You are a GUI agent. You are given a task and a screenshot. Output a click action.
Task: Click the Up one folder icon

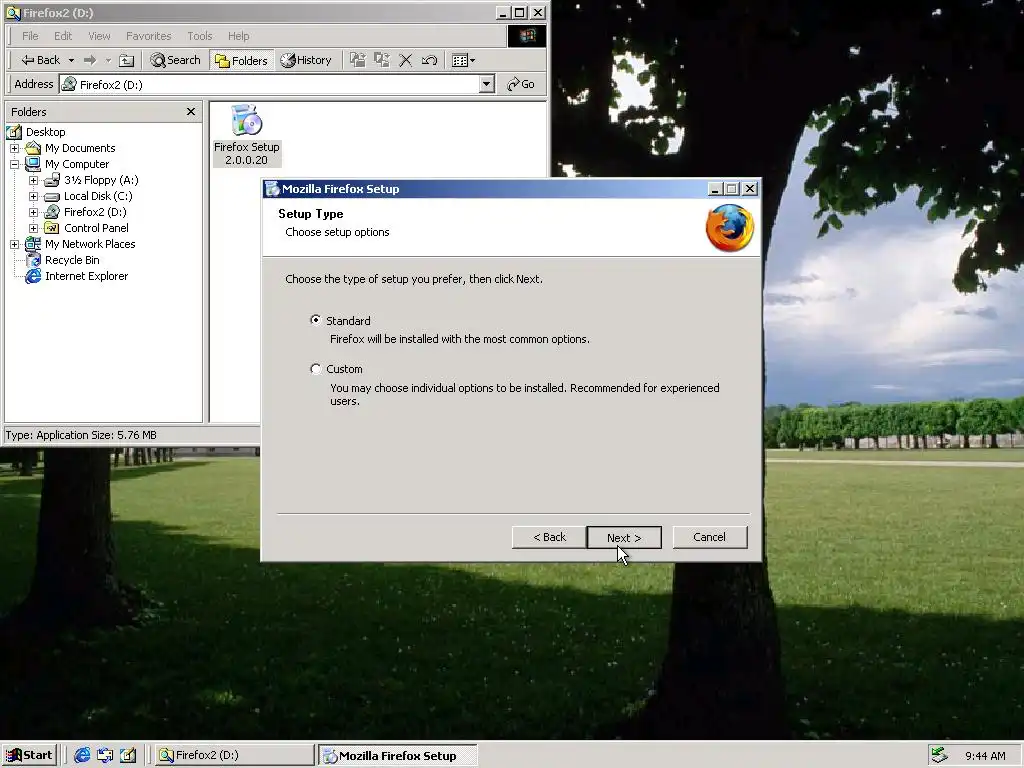(x=127, y=60)
